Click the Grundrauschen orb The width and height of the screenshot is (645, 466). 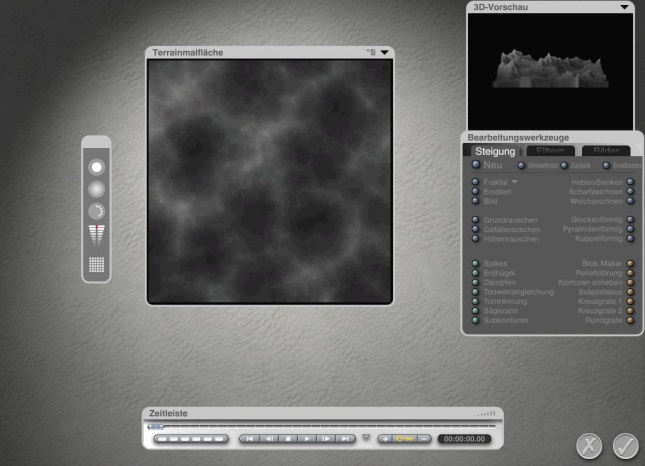[476, 219]
